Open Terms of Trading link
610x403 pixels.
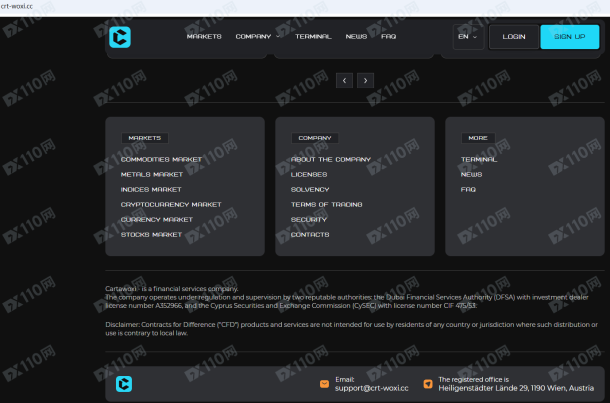[326, 204]
